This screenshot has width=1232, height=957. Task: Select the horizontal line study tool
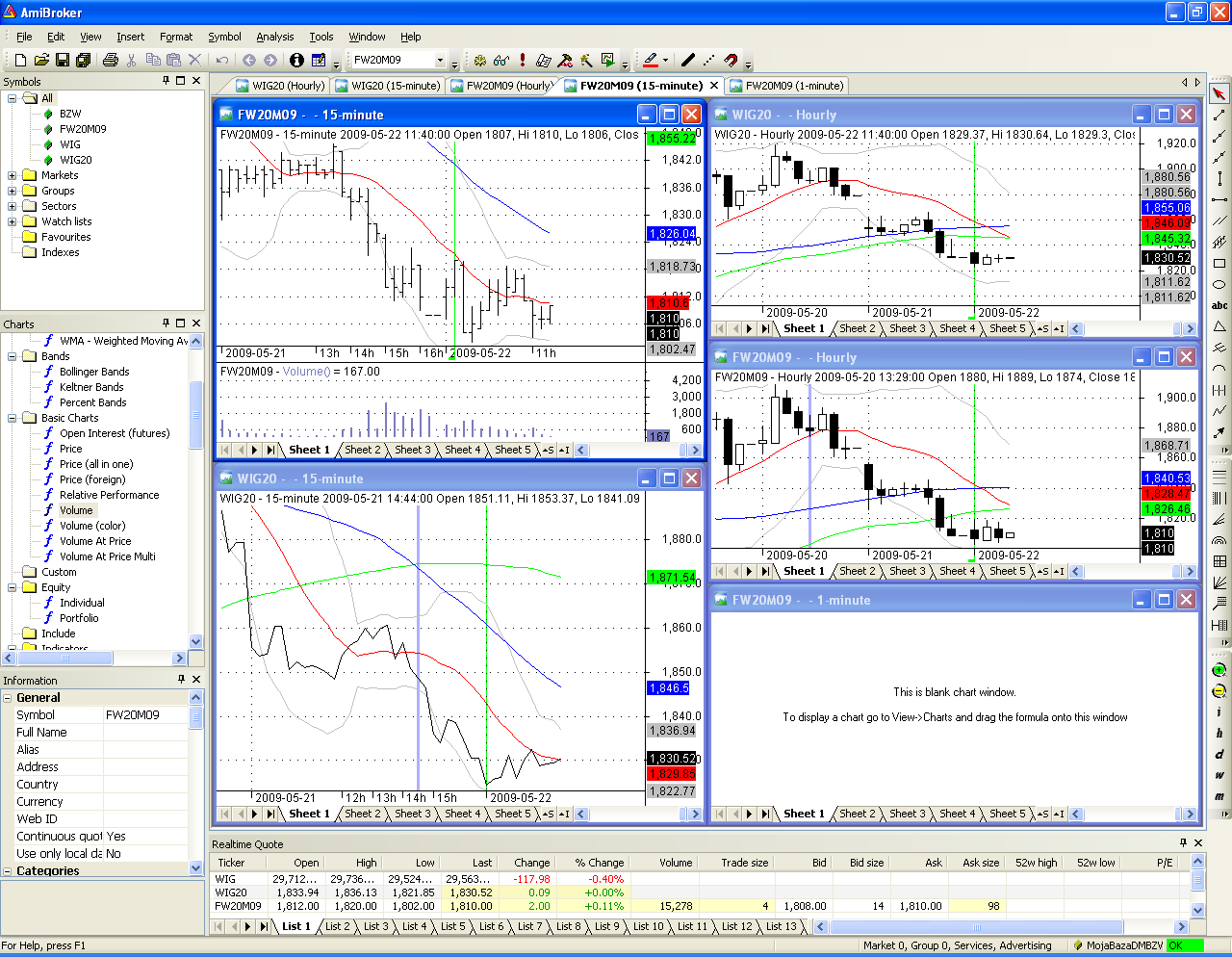pos(1219,199)
